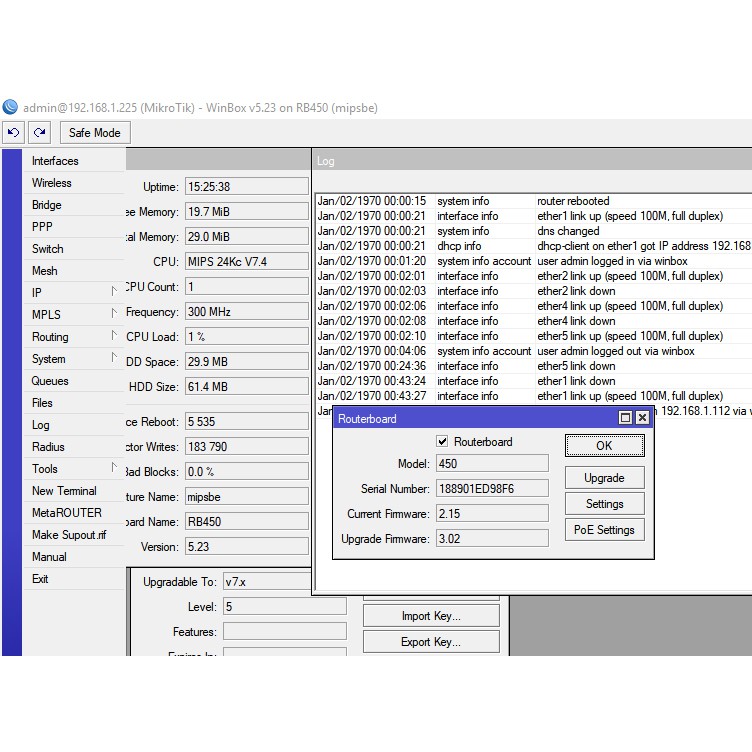Select the 'router rebooted' log entry
This screenshot has width=752, height=752.
pyautogui.click(x=572, y=201)
